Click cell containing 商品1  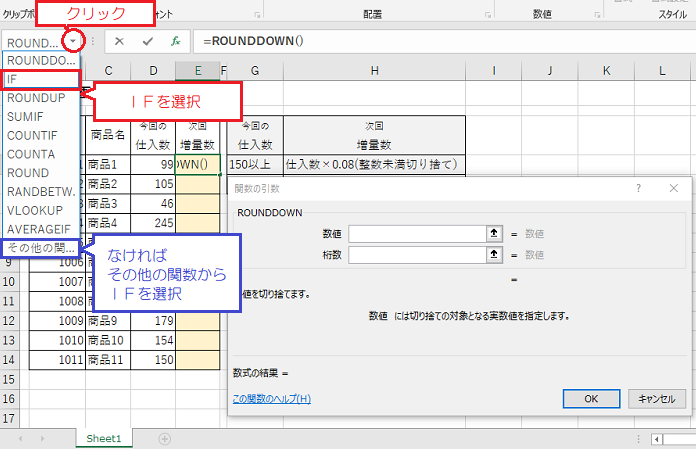pos(108,165)
